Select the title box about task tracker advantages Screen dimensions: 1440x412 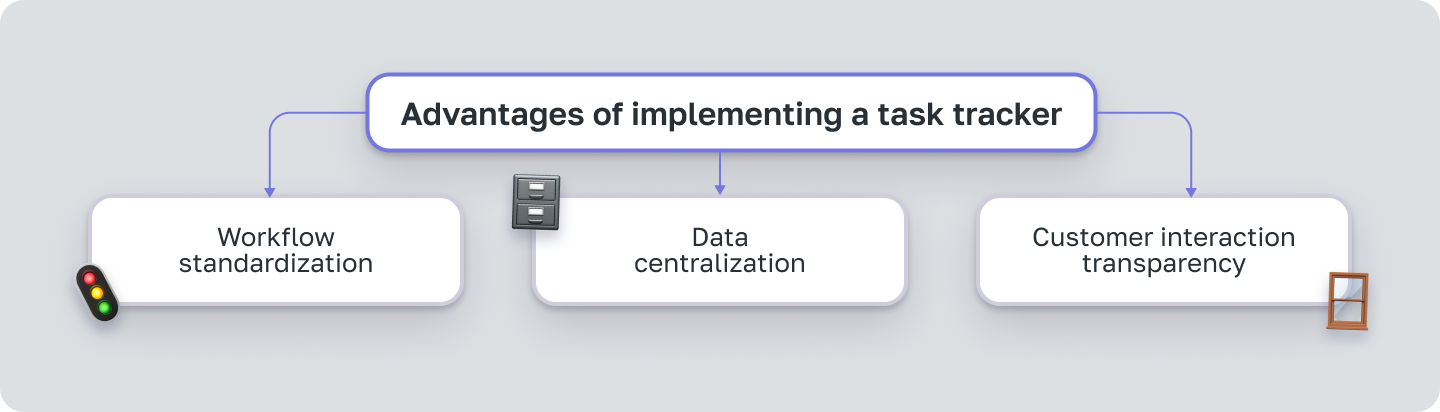coord(731,113)
